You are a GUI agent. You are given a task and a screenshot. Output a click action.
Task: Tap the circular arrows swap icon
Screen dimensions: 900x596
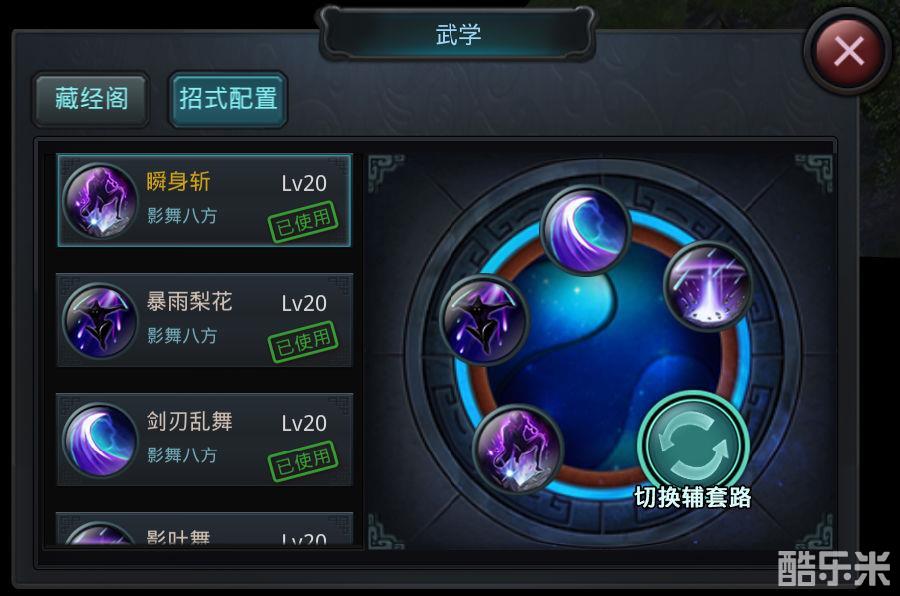693,446
